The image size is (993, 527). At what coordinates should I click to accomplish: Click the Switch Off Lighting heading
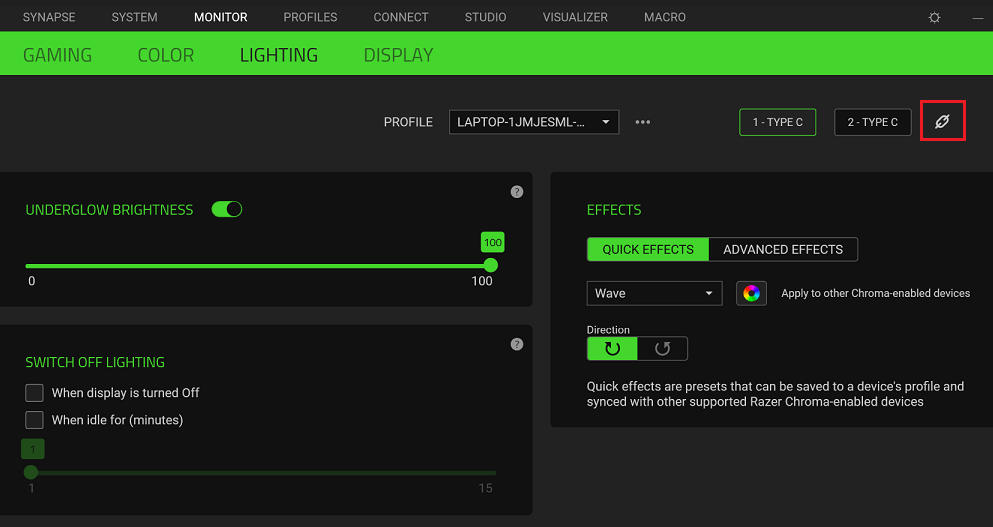[95, 362]
